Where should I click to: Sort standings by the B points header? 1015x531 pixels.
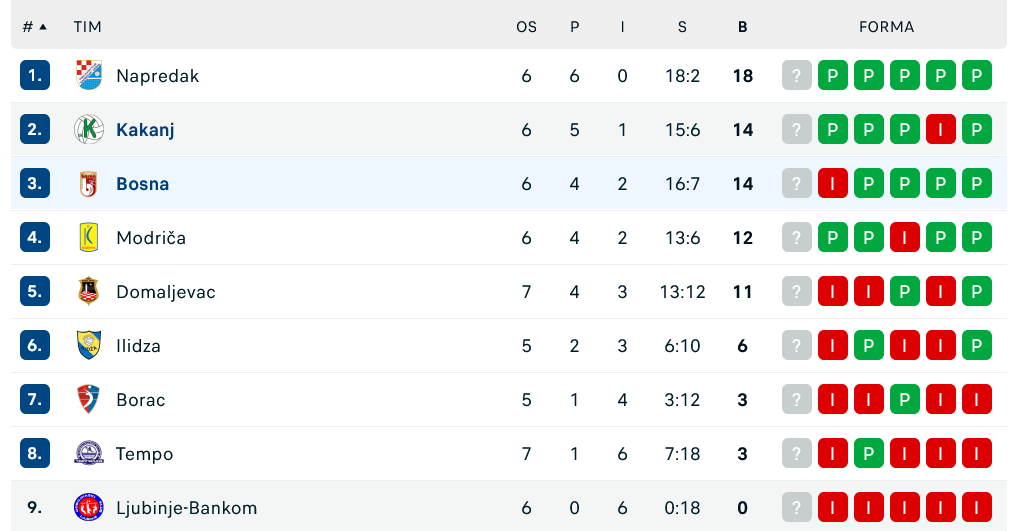pos(742,27)
